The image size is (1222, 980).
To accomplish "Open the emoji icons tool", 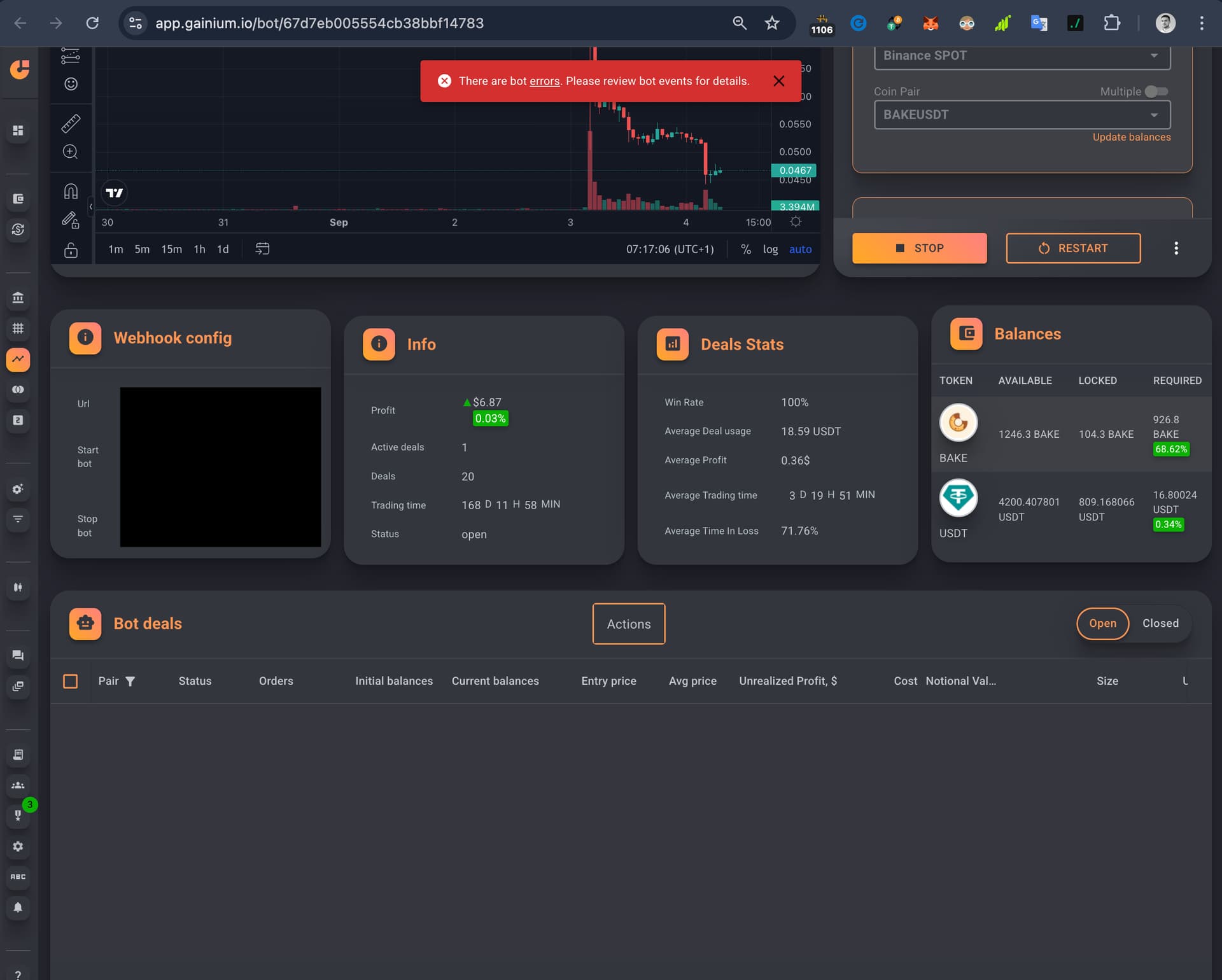I will pos(71,84).
